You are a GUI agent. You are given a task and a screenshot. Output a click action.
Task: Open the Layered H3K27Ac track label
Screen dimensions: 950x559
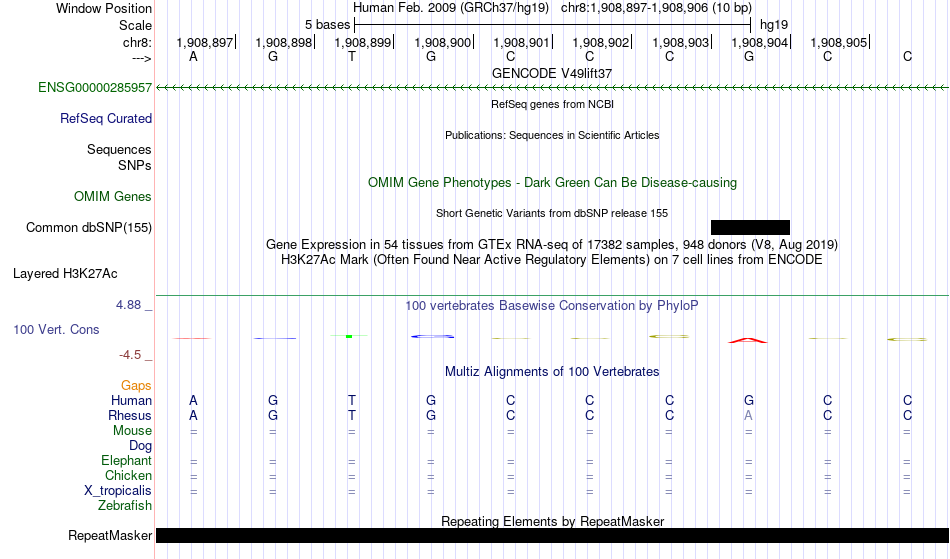click(65, 274)
